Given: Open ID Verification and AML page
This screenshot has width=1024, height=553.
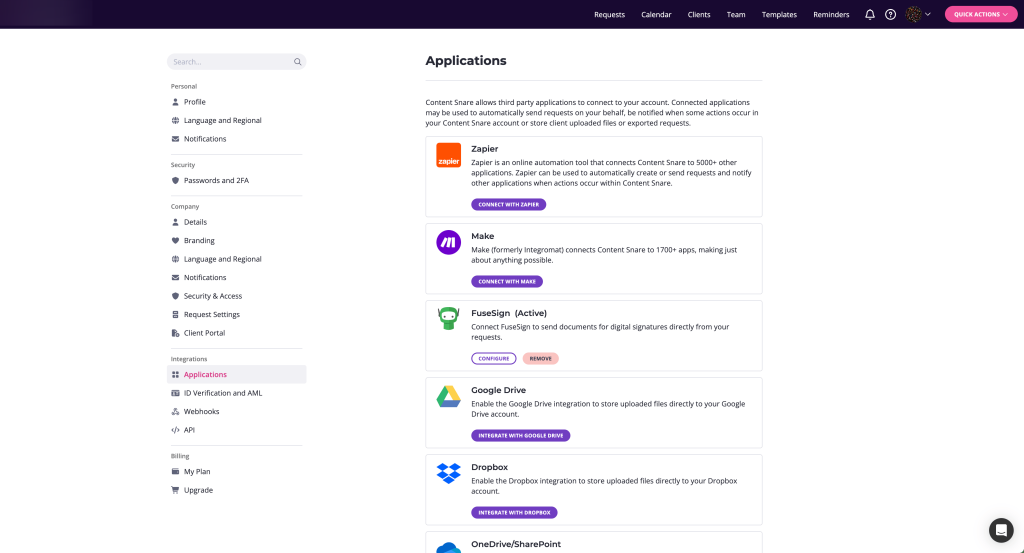Looking at the screenshot, I should [x=223, y=393].
